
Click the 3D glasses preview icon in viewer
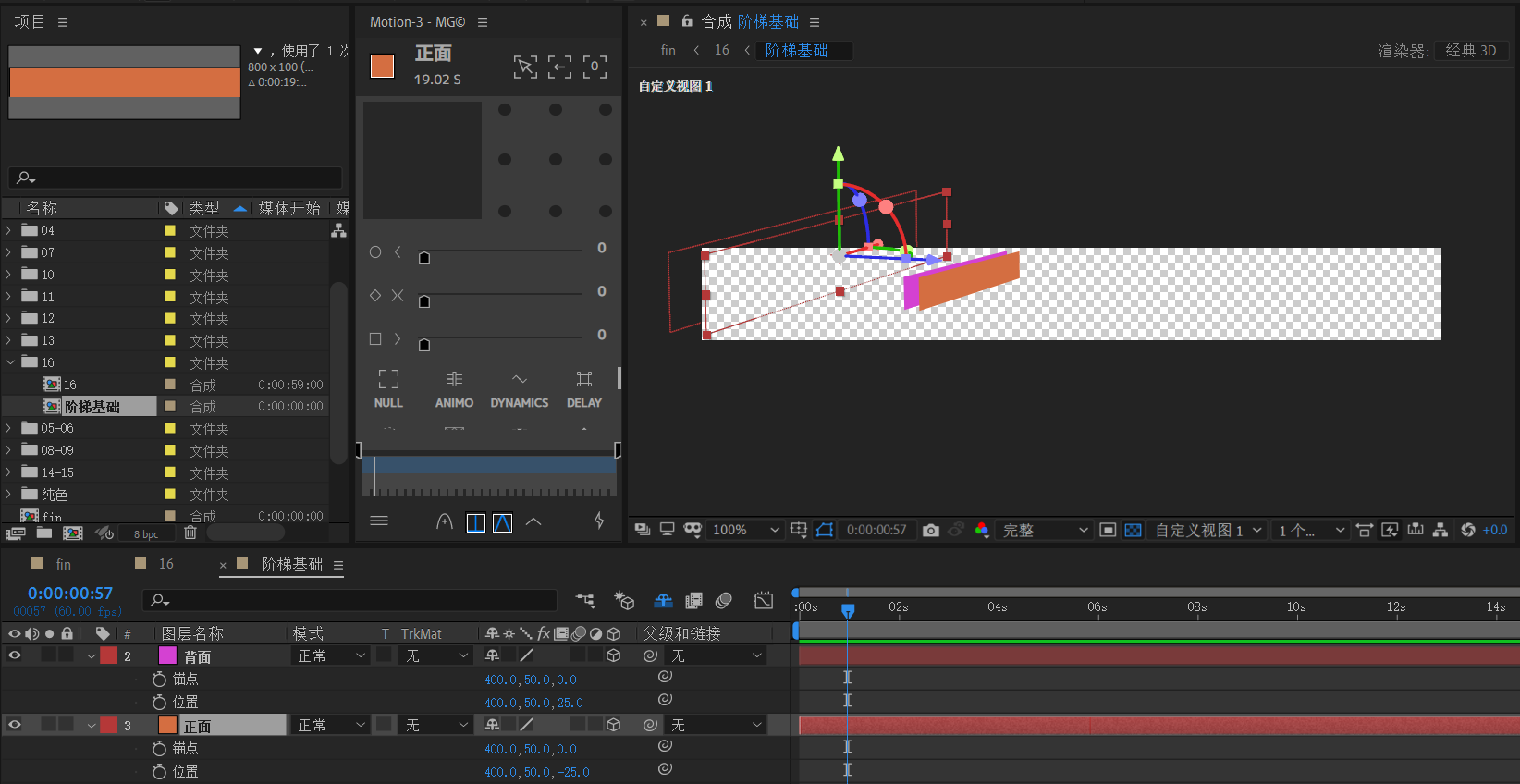point(693,530)
